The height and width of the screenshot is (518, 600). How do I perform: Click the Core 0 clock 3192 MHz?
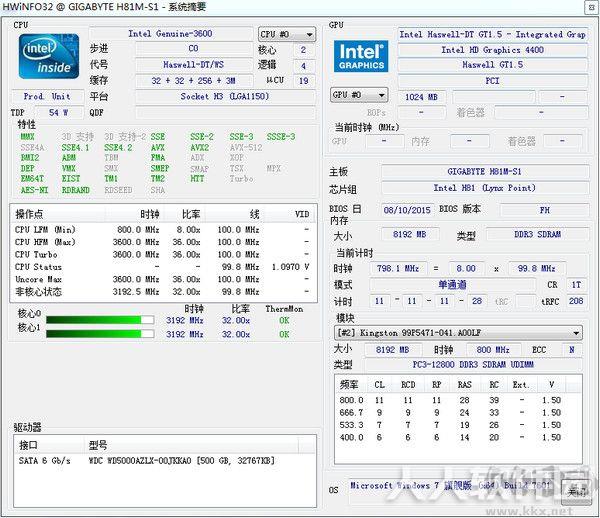[x=185, y=320]
